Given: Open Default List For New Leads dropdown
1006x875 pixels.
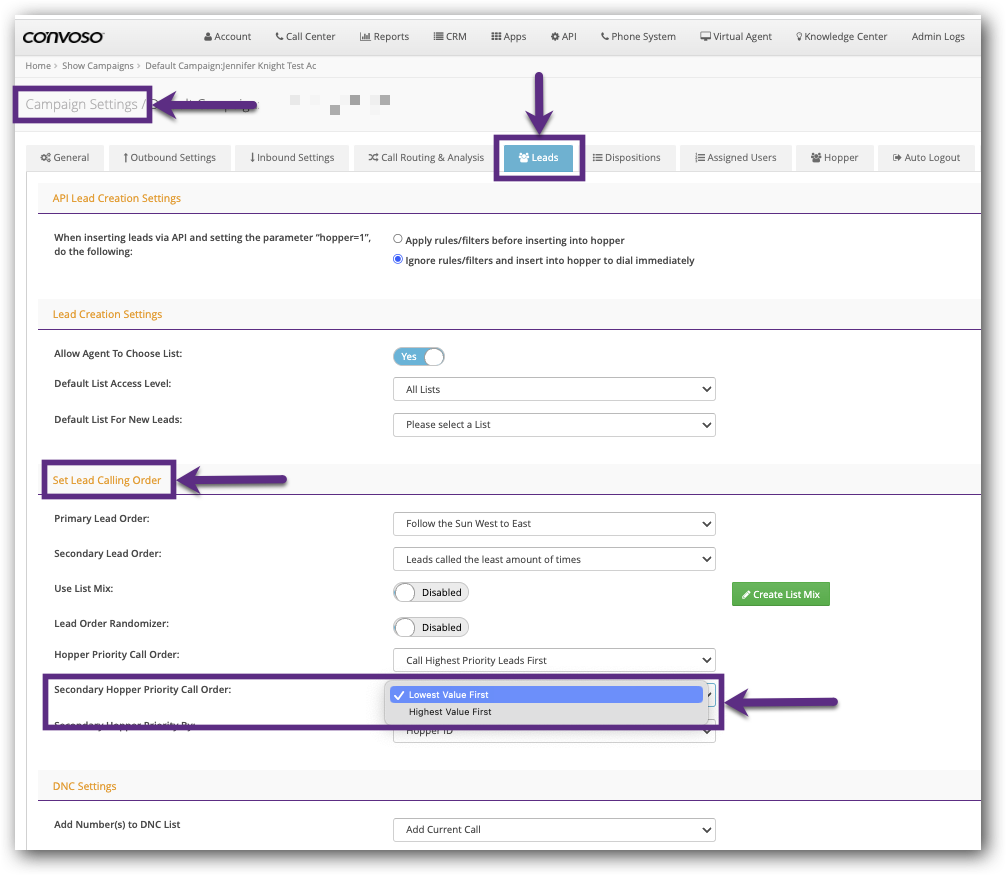Looking at the screenshot, I should pyautogui.click(x=554, y=425).
